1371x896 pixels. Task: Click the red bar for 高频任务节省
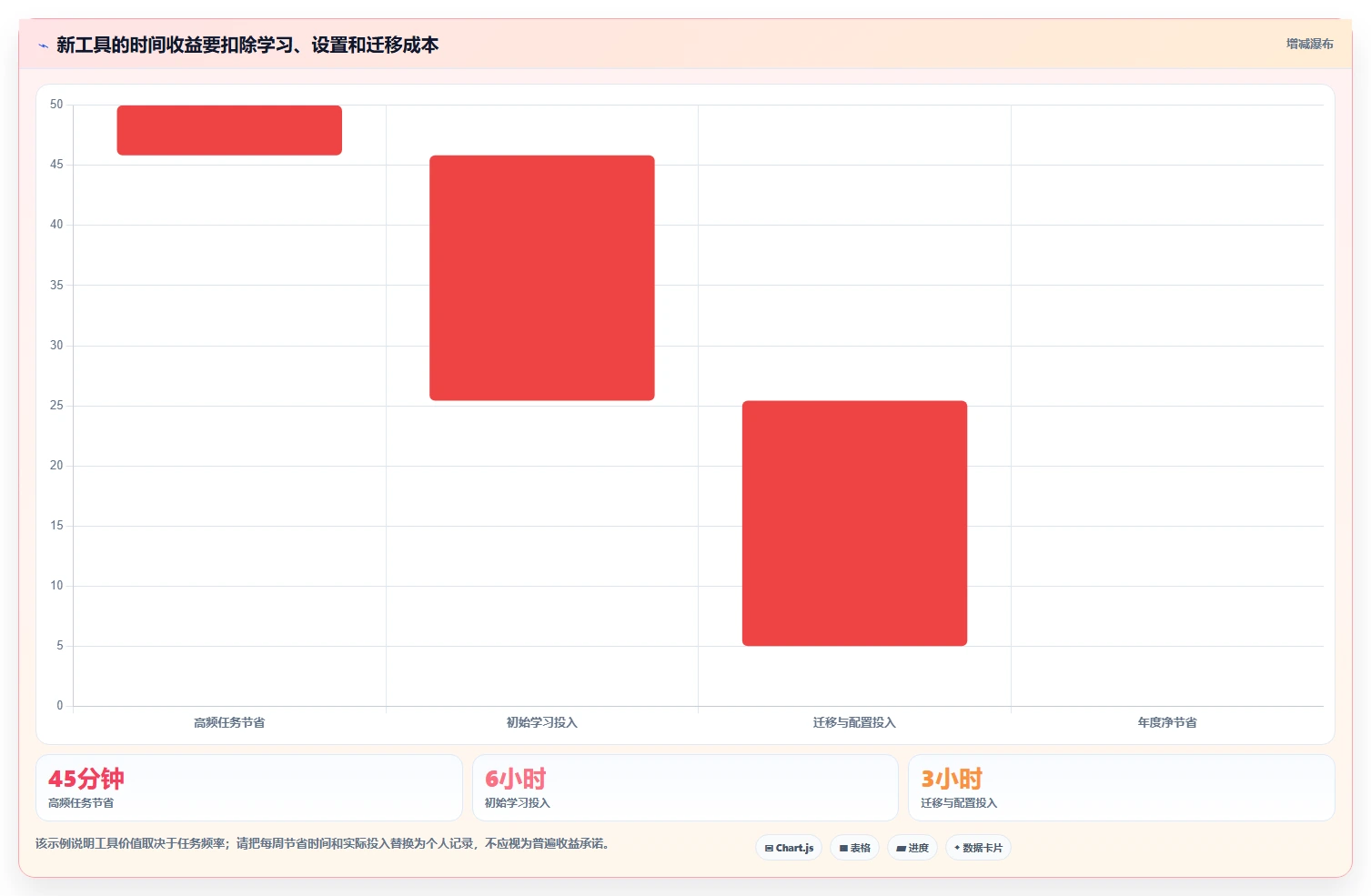click(229, 130)
